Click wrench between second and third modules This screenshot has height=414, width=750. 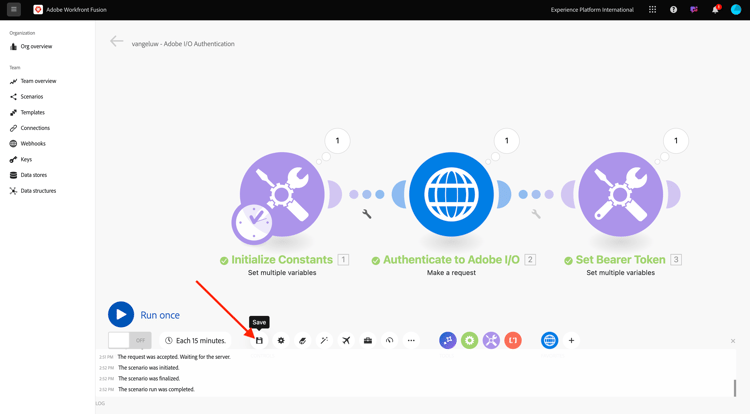(x=536, y=214)
